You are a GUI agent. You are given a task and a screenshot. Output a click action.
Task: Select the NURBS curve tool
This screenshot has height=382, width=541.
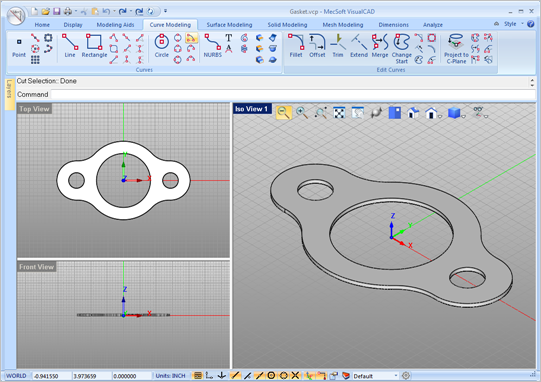click(x=213, y=46)
